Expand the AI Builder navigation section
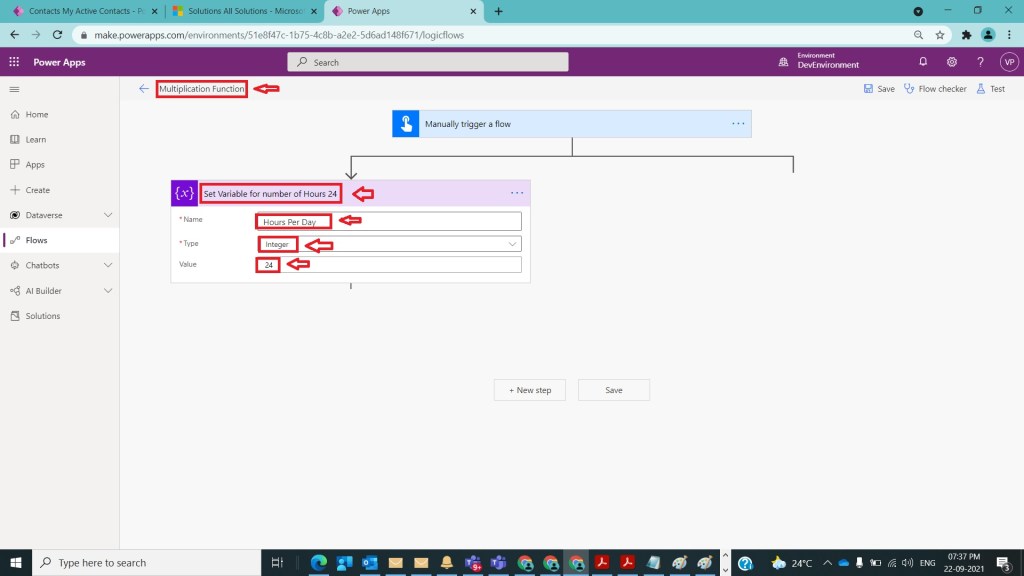 [108, 291]
